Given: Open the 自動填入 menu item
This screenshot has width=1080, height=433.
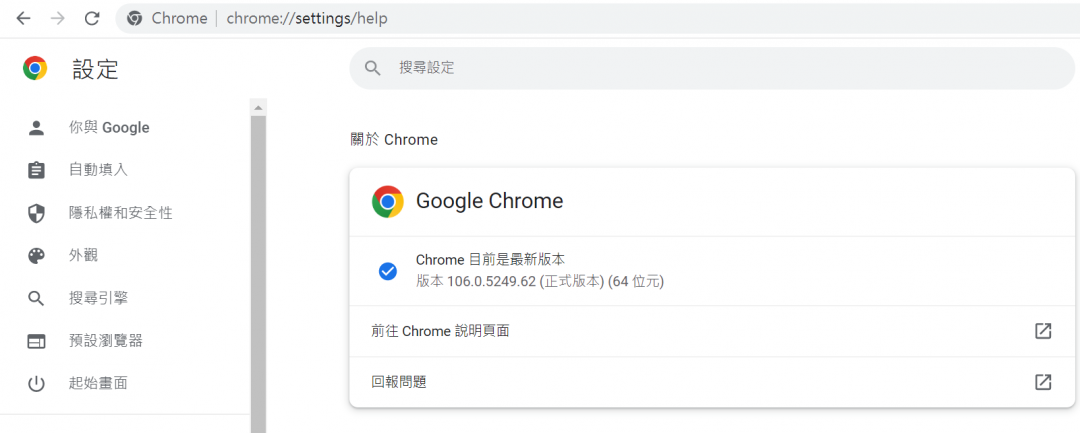Looking at the screenshot, I should click(x=98, y=170).
